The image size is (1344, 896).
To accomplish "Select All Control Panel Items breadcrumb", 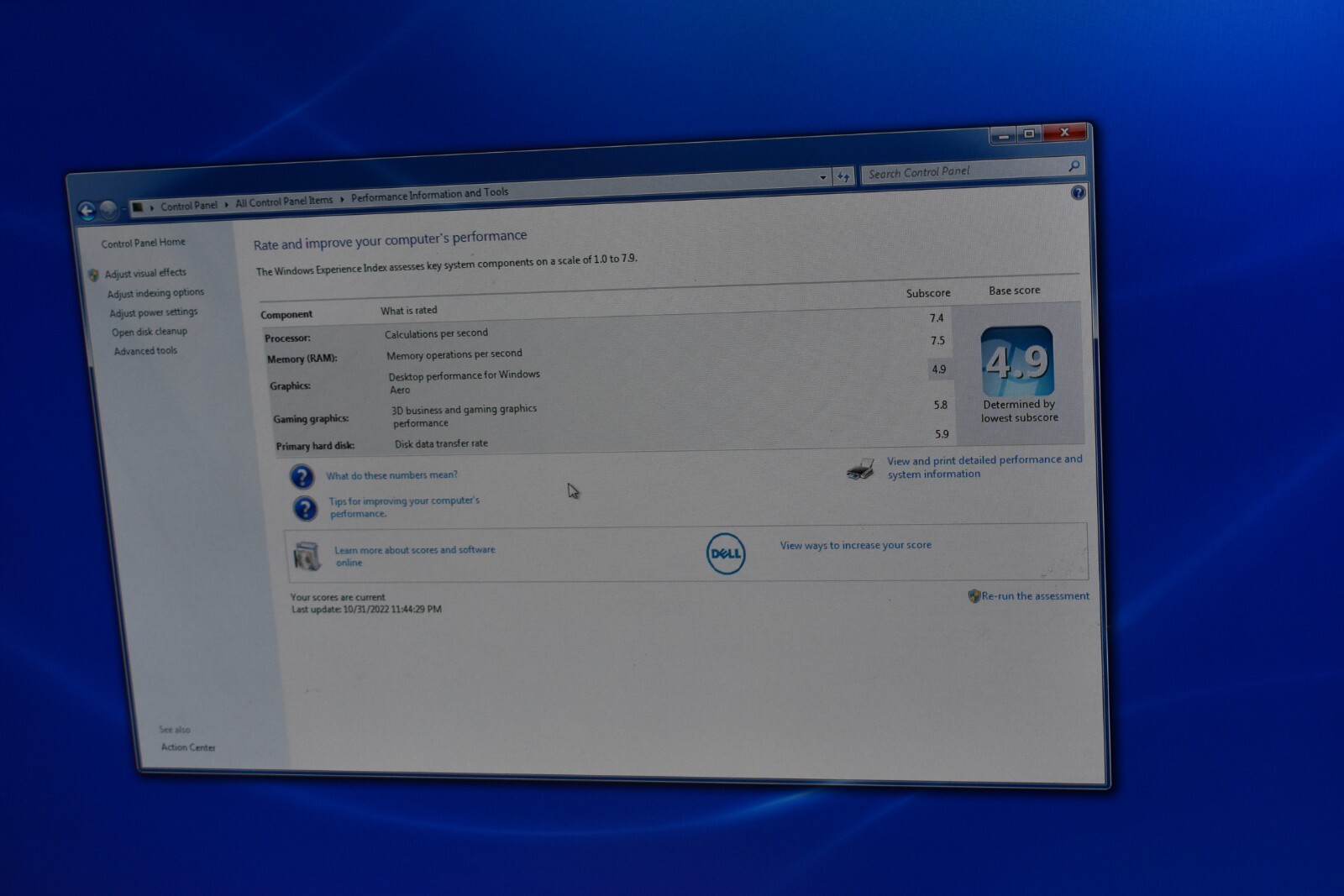I will tap(284, 202).
